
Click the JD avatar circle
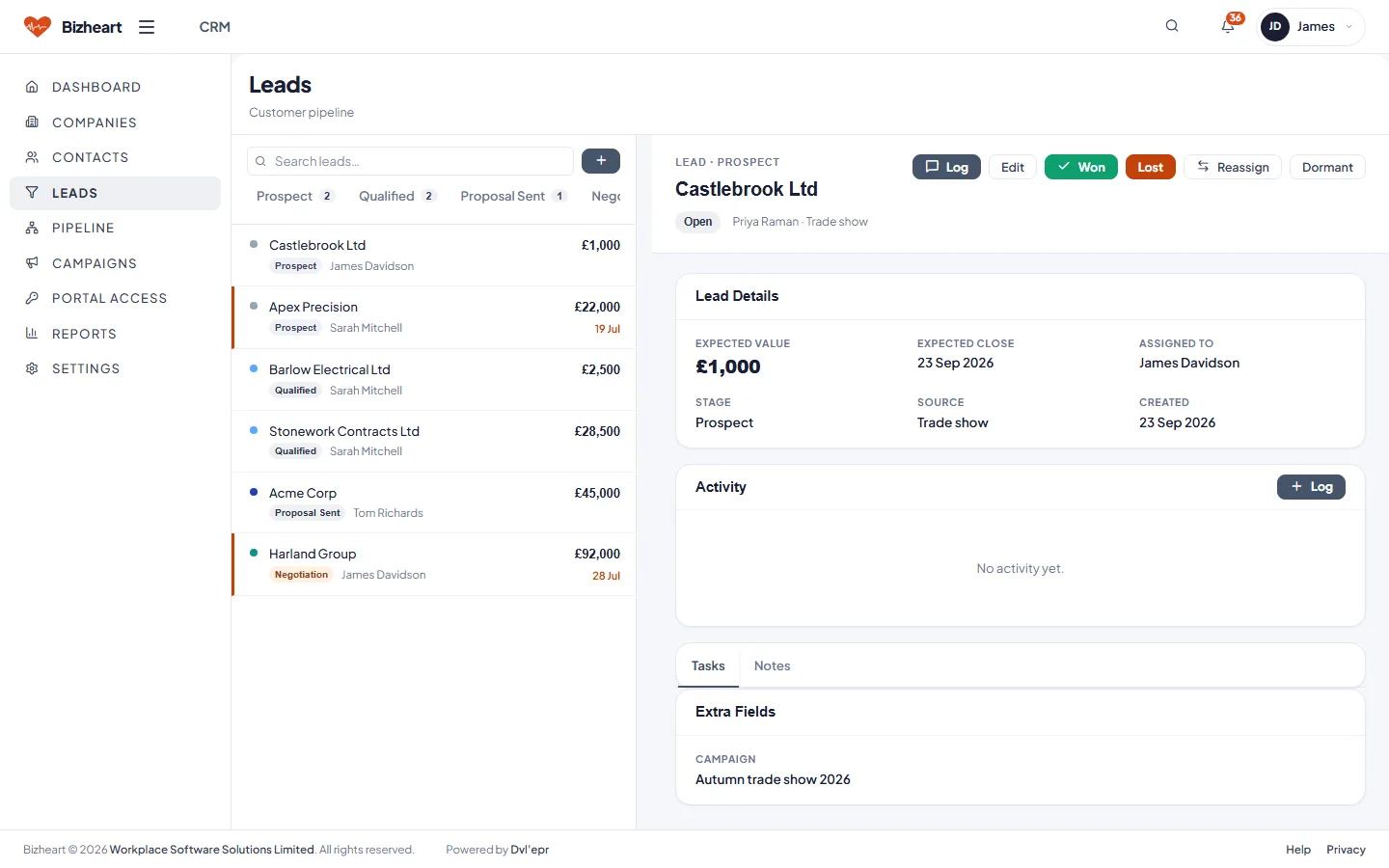tap(1275, 27)
